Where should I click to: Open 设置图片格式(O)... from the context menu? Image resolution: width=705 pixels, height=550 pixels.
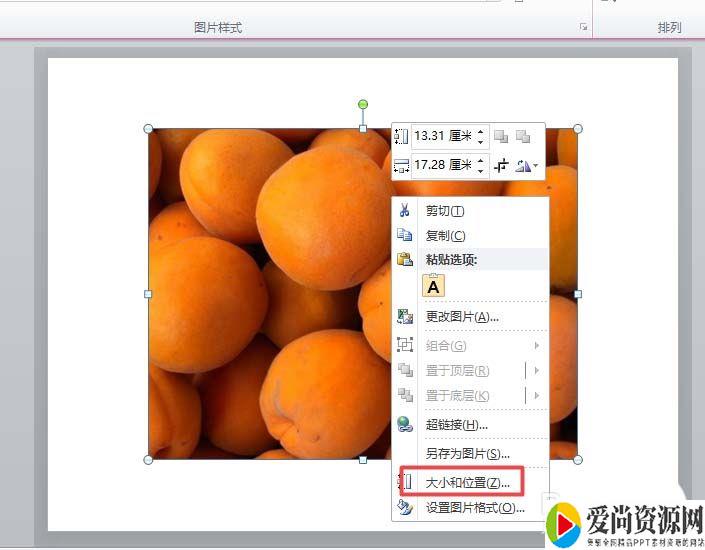click(475, 508)
